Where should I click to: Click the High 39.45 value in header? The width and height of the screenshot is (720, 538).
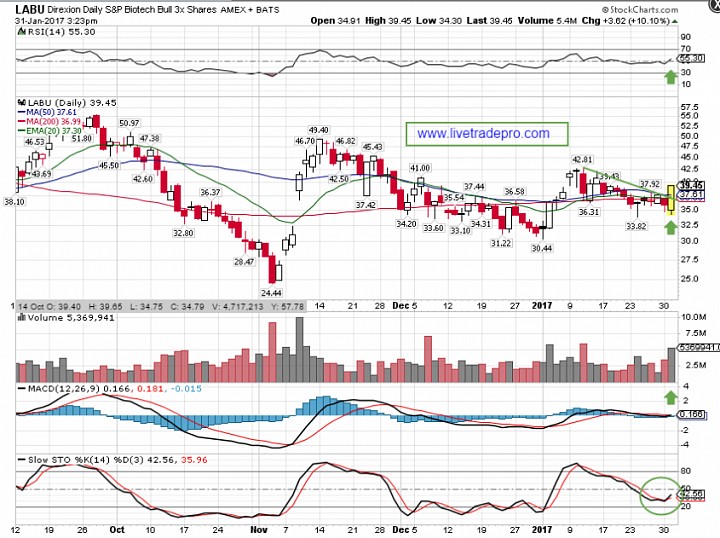tap(388, 21)
